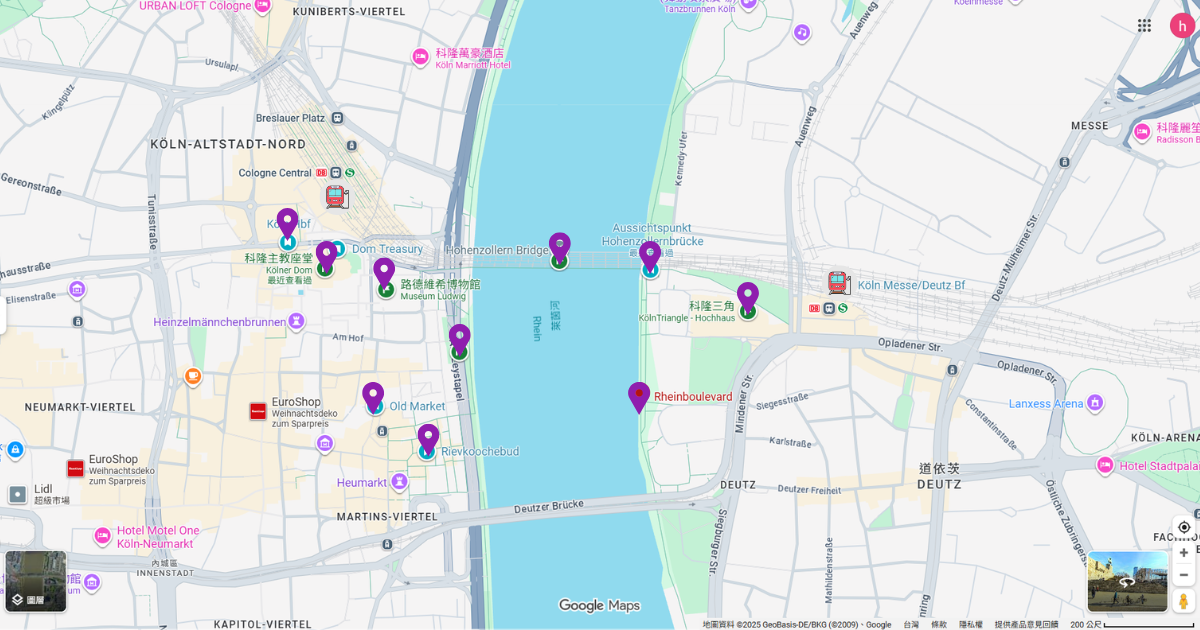This screenshot has height=630, width=1200.
Task: Select the Museum Ludwig purple pin
Action: [385, 268]
